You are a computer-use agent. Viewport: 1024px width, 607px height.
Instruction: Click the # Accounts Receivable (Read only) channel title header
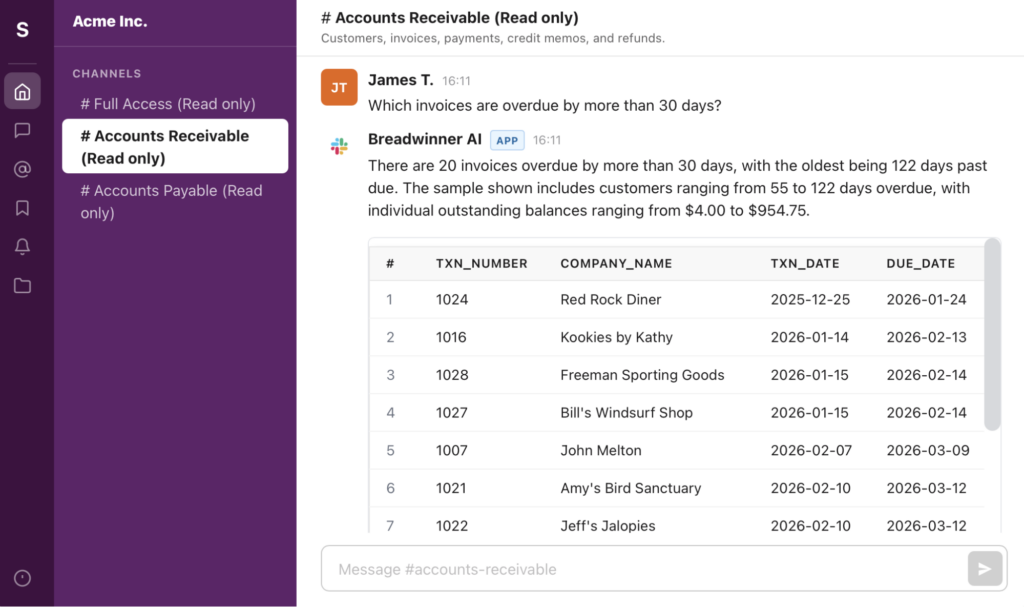click(x=450, y=18)
